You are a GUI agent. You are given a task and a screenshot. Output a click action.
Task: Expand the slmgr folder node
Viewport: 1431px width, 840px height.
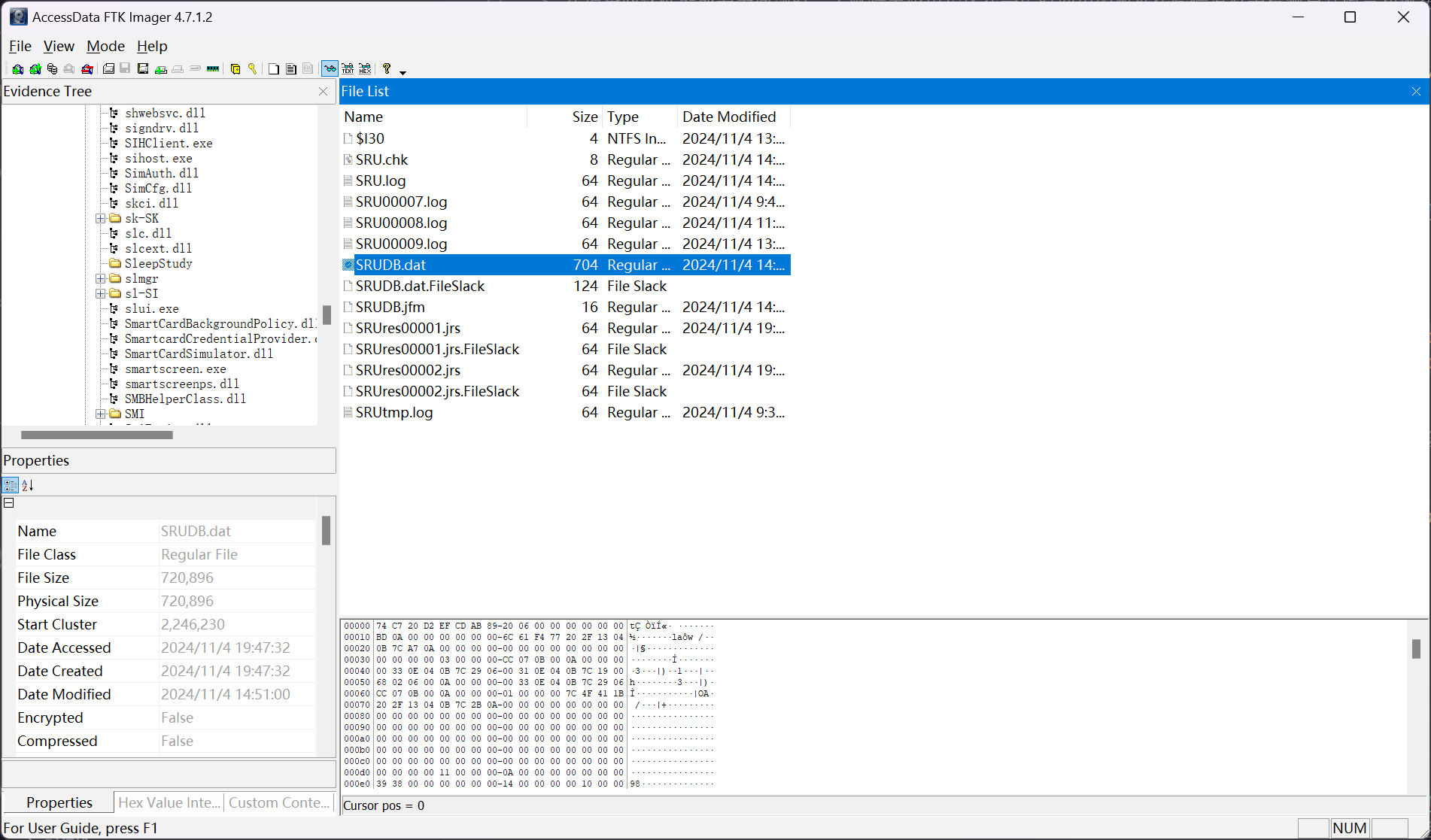point(100,279)
